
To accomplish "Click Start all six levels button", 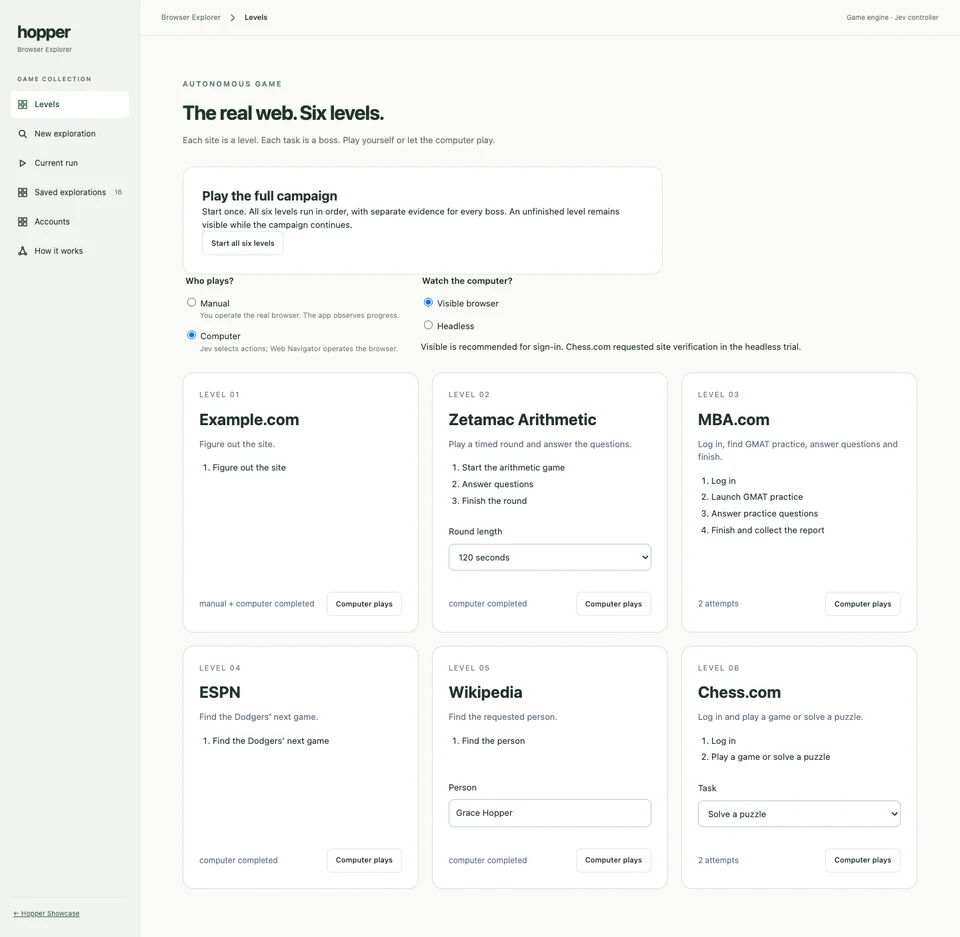I will 243,244.
